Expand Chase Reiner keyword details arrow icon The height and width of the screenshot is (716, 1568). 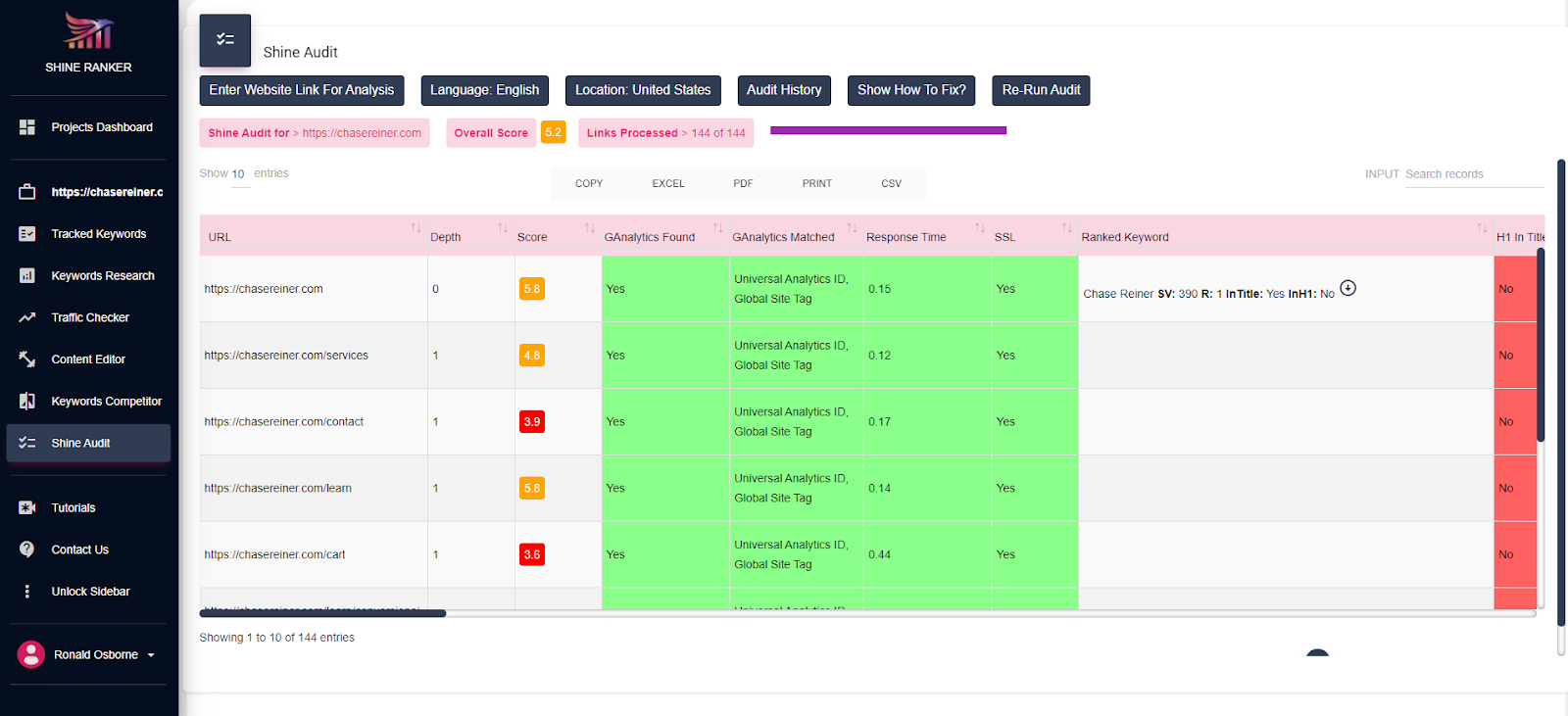tap(1348, 288)
